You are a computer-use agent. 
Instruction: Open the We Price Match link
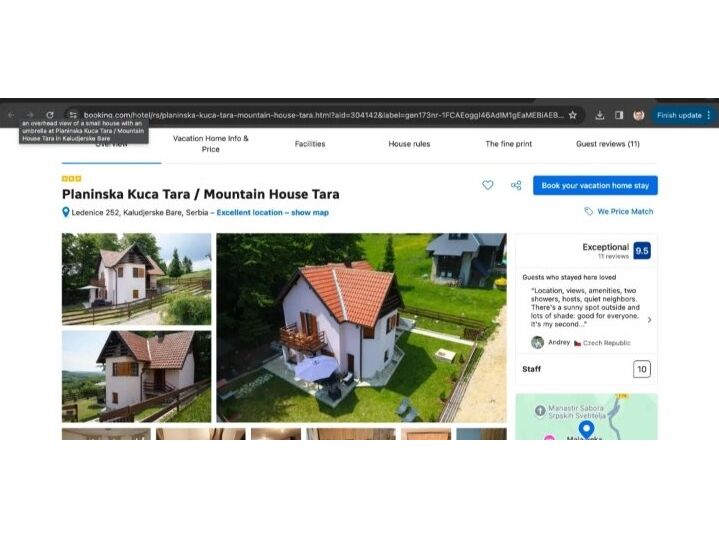[x=624, y=212]
